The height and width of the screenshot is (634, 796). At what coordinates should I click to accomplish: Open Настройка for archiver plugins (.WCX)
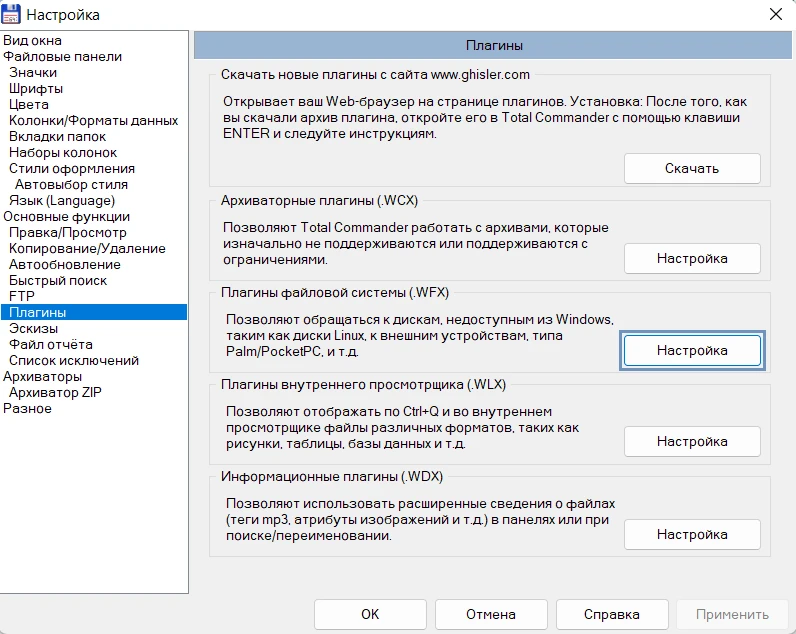point(692,259)
